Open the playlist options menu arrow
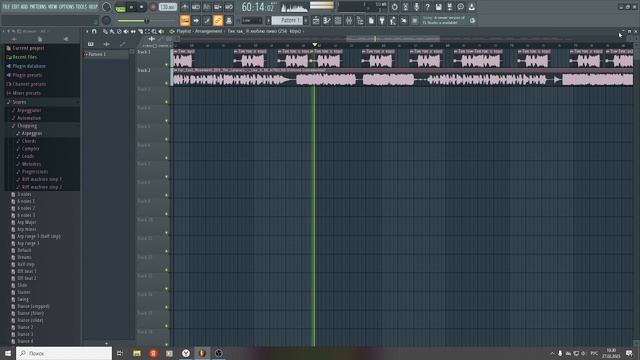The image size is (640, 360). [87, 31]
